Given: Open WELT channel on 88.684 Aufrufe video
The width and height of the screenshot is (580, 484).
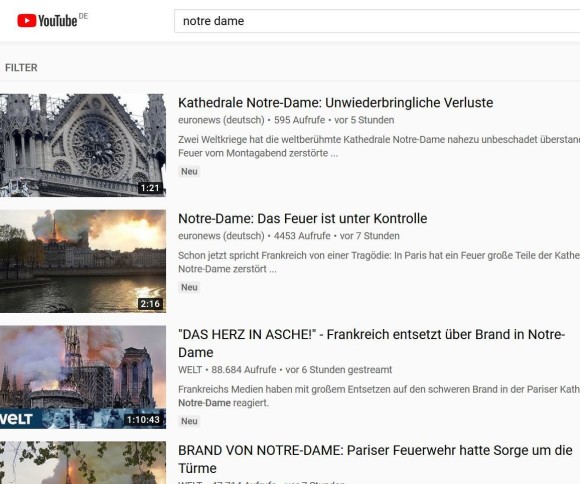Looking at the screenshot, I should click(x=190, y=370).
